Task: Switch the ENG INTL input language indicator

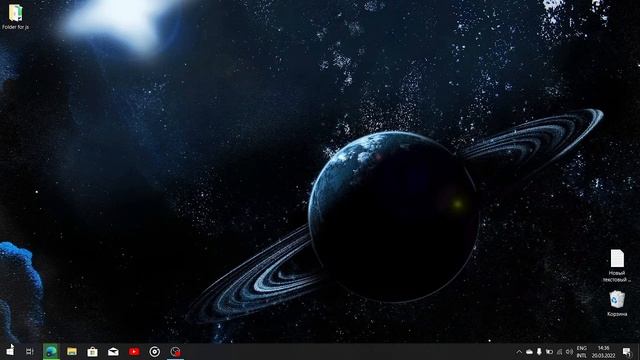Action: click(x=582, y=352)
